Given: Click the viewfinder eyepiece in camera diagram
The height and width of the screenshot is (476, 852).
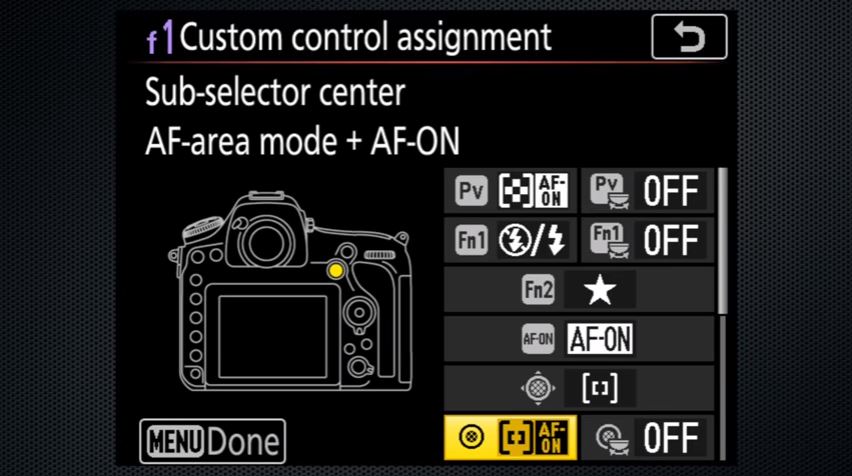Looking at the screenshot, I should 266,243.
